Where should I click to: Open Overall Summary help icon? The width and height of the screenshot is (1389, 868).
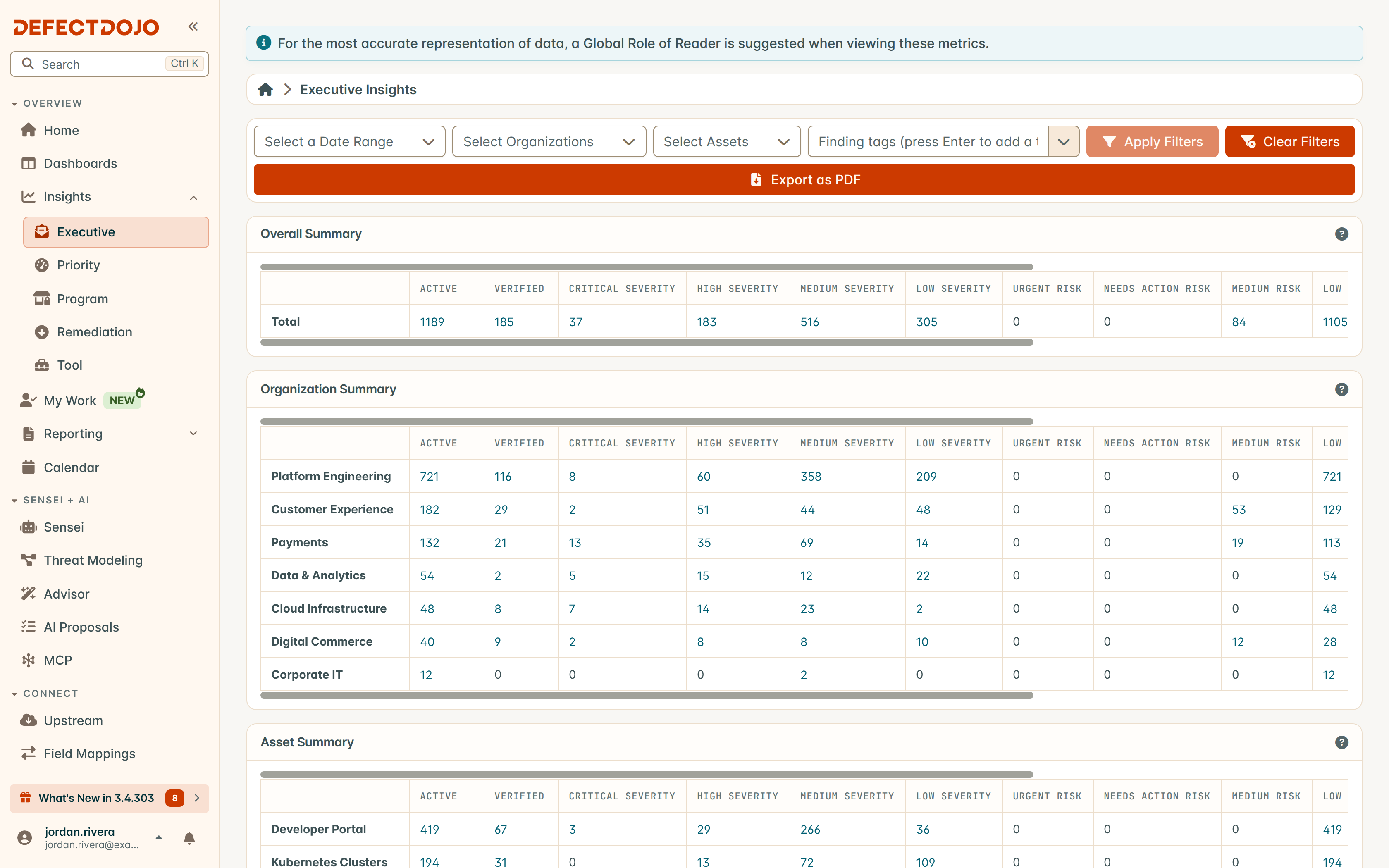pyautogui.click(x=1341, y=234)
